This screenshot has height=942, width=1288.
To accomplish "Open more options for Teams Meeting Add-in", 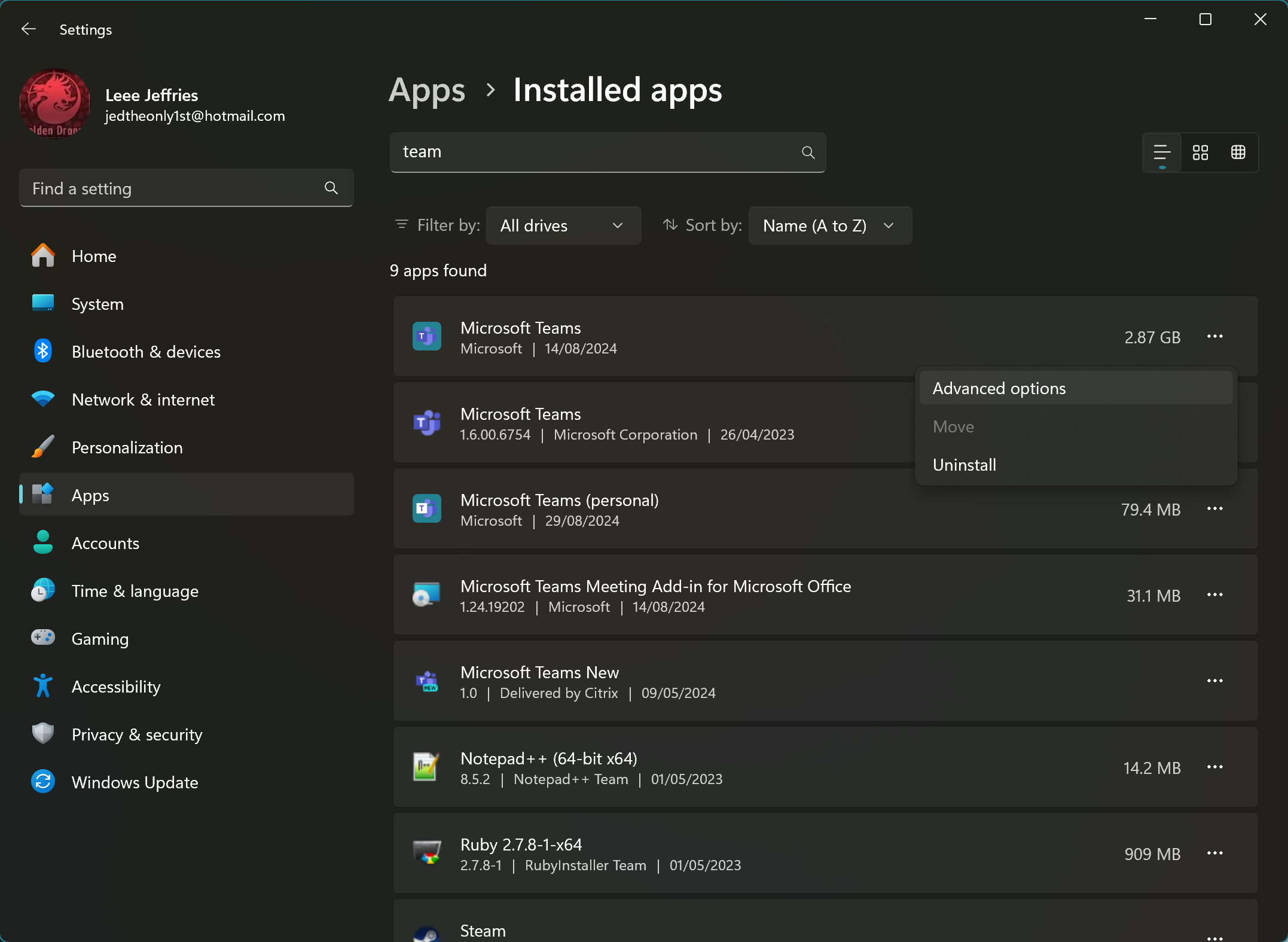I will click(x=1214, y=595).
